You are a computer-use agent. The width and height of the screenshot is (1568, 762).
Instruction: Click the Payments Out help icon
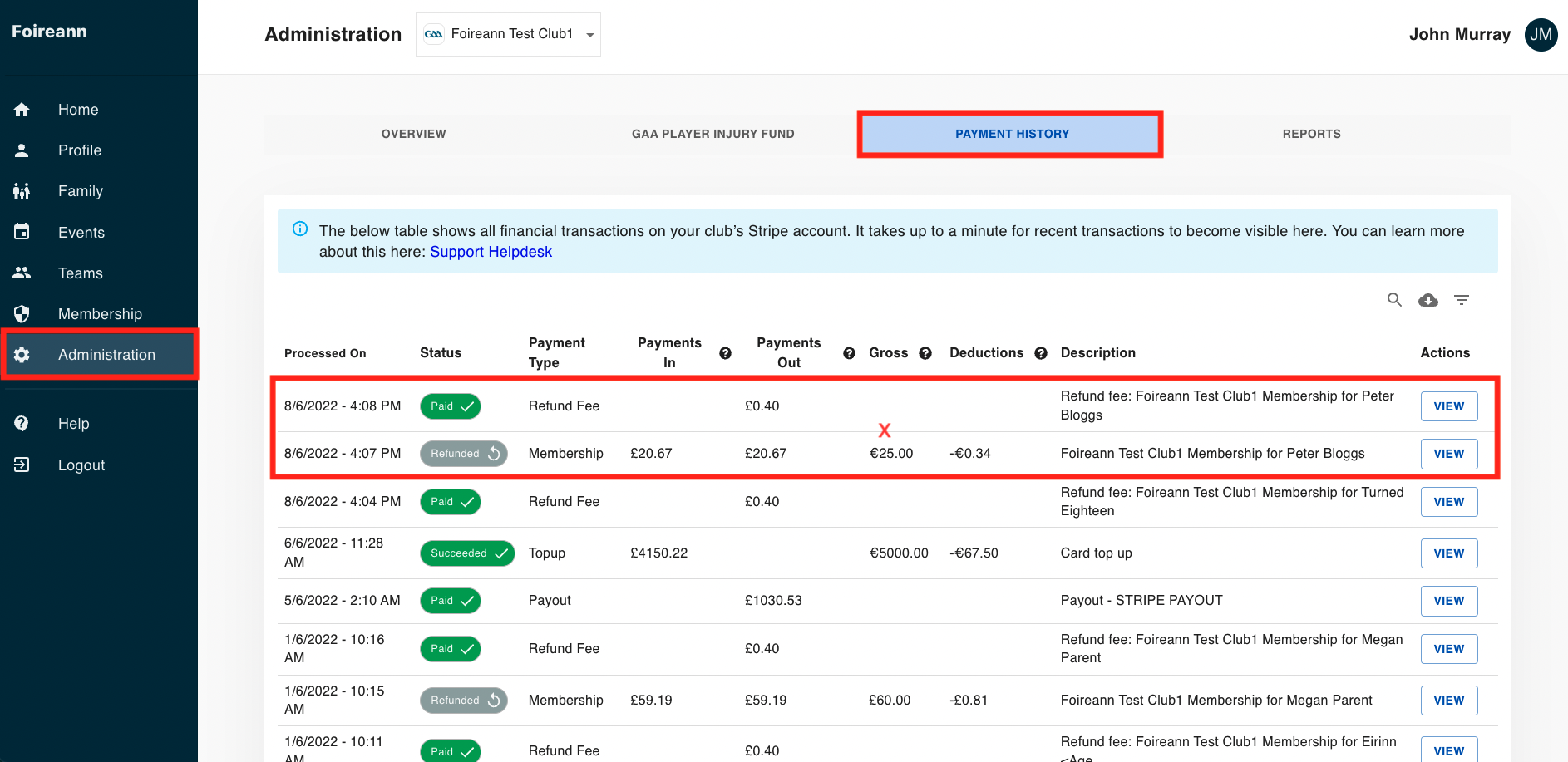(849, 353)
